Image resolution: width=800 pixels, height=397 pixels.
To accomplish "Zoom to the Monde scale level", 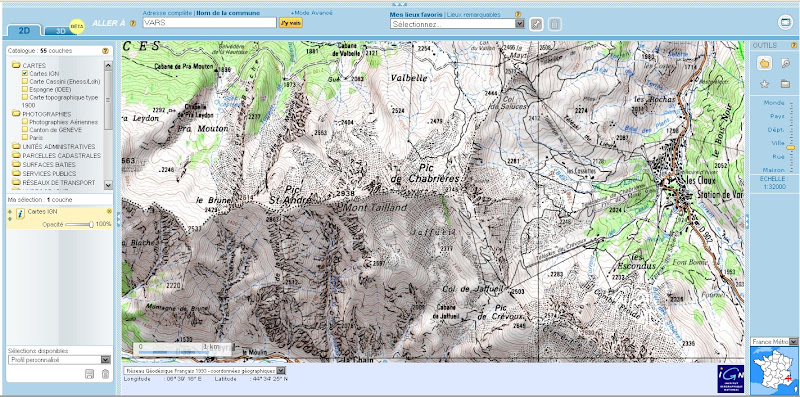I will (x=773, y=103).
